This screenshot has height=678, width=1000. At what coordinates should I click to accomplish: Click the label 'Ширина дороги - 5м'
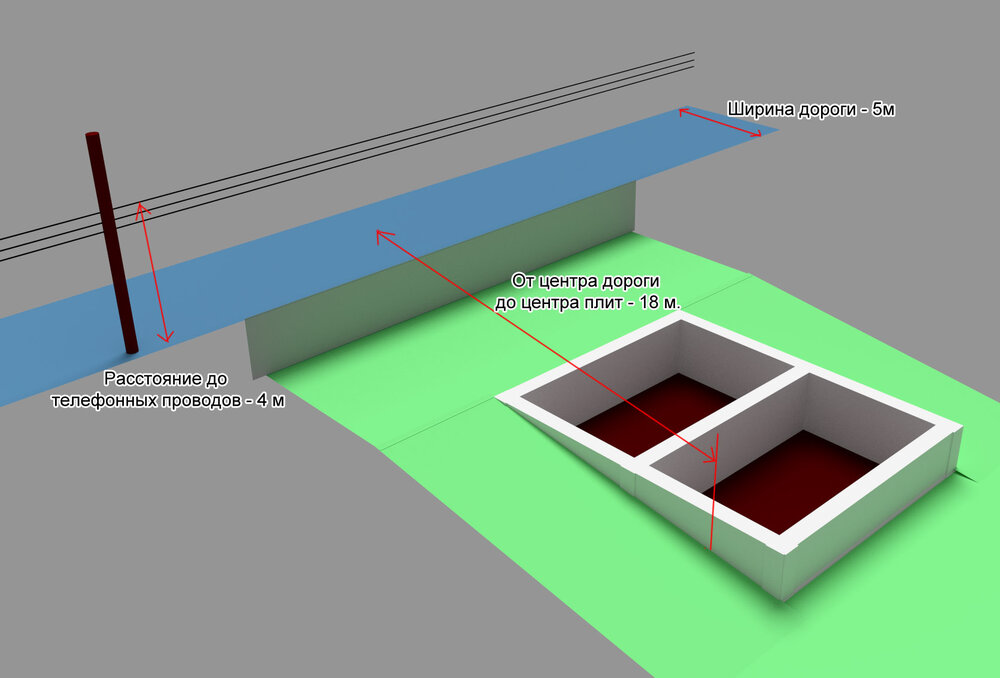click(811, 110)
